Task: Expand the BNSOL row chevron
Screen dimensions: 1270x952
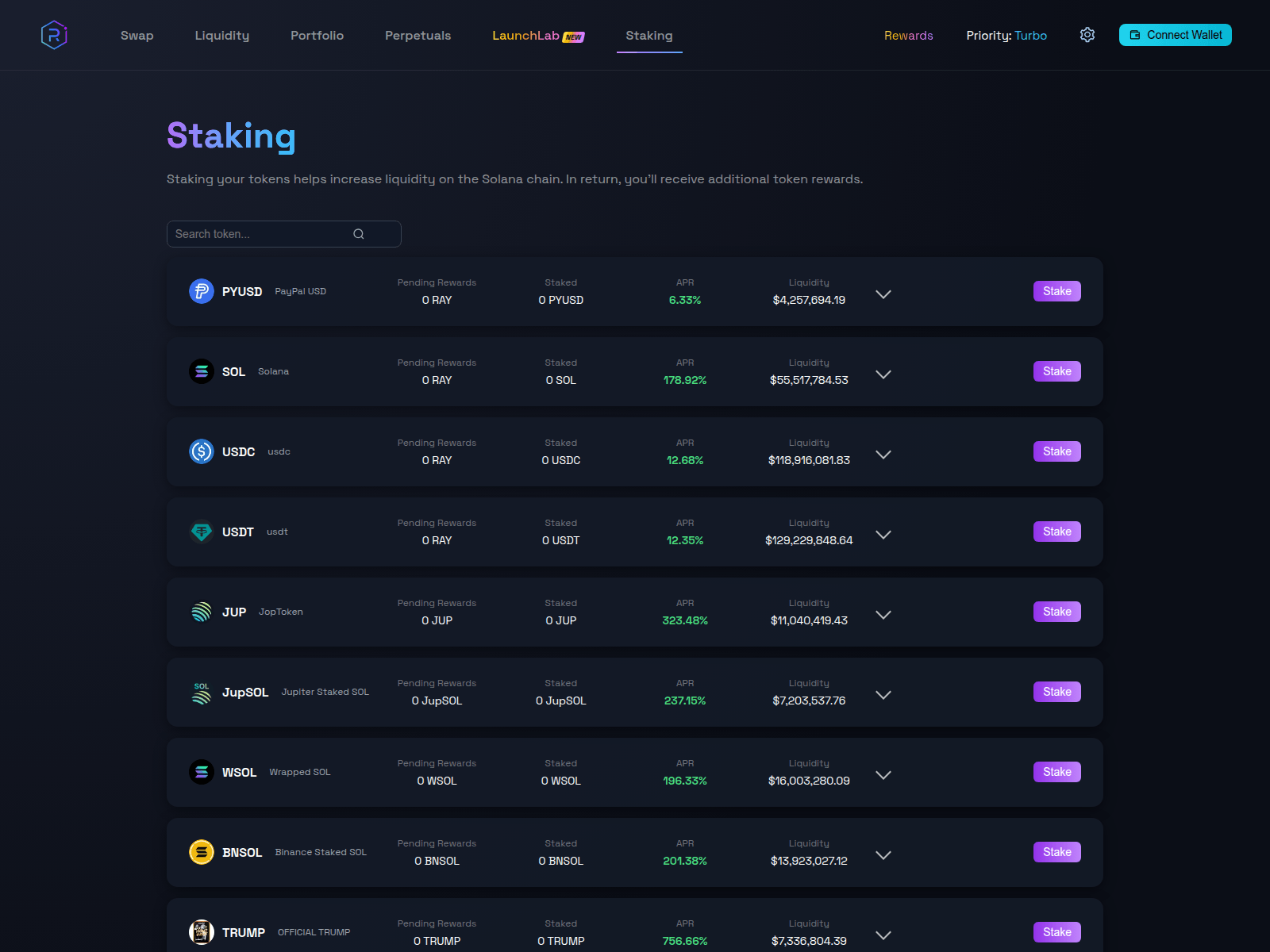Action: [x=883, y=855]
